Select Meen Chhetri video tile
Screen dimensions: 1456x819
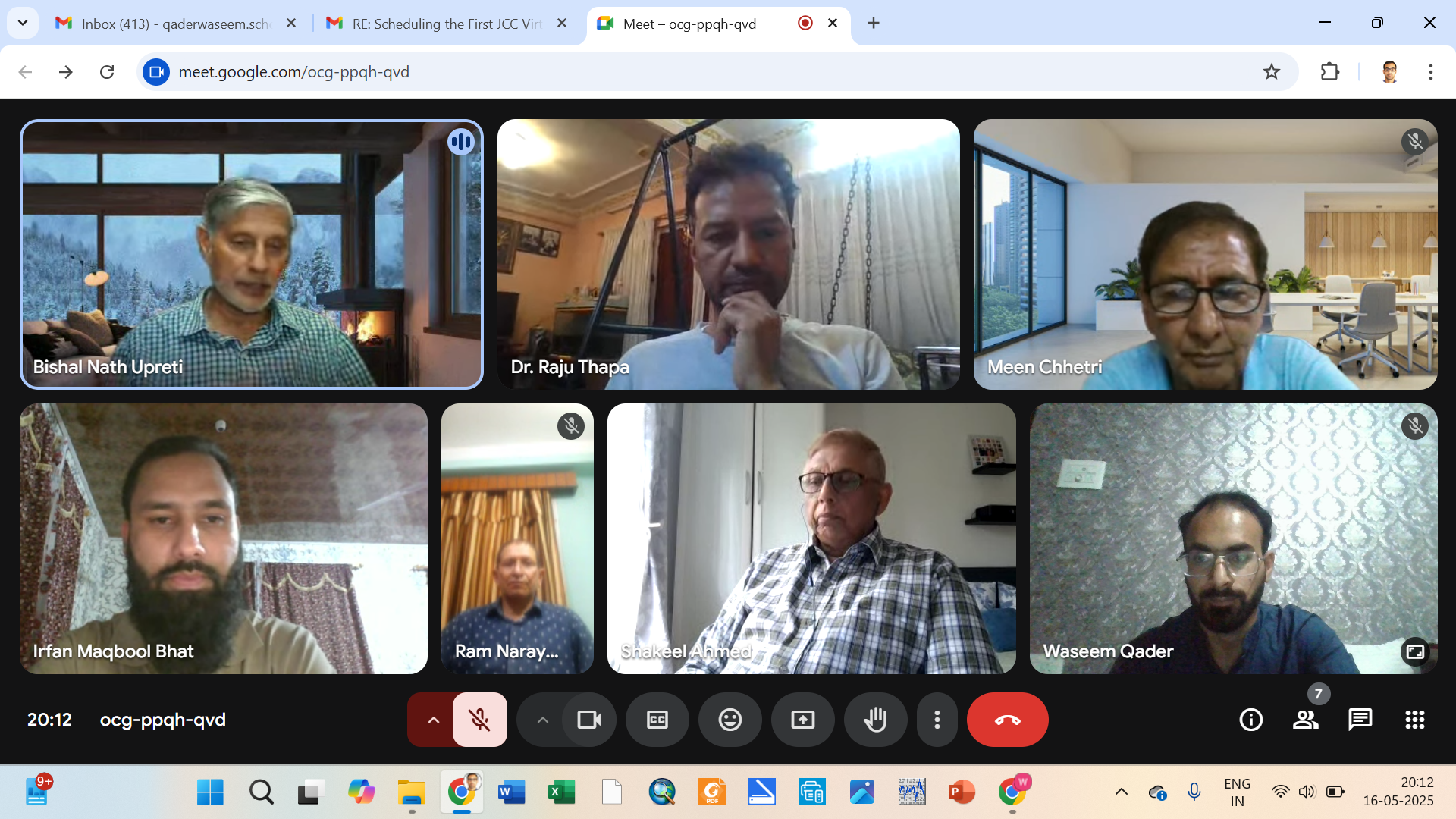pyautogui.click(x=1205, y=254)
